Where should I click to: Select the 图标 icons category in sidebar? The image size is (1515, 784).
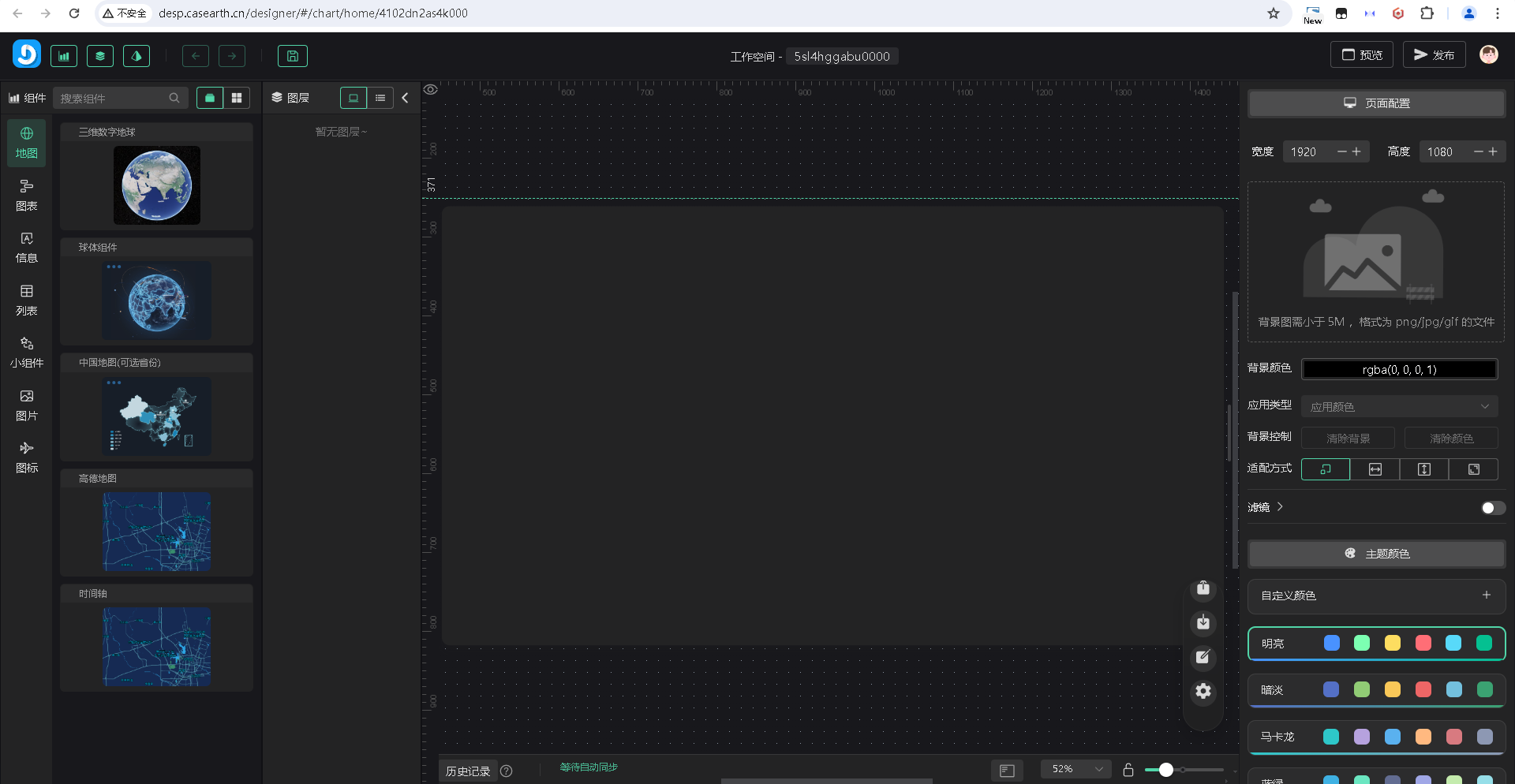pos(26,457)
